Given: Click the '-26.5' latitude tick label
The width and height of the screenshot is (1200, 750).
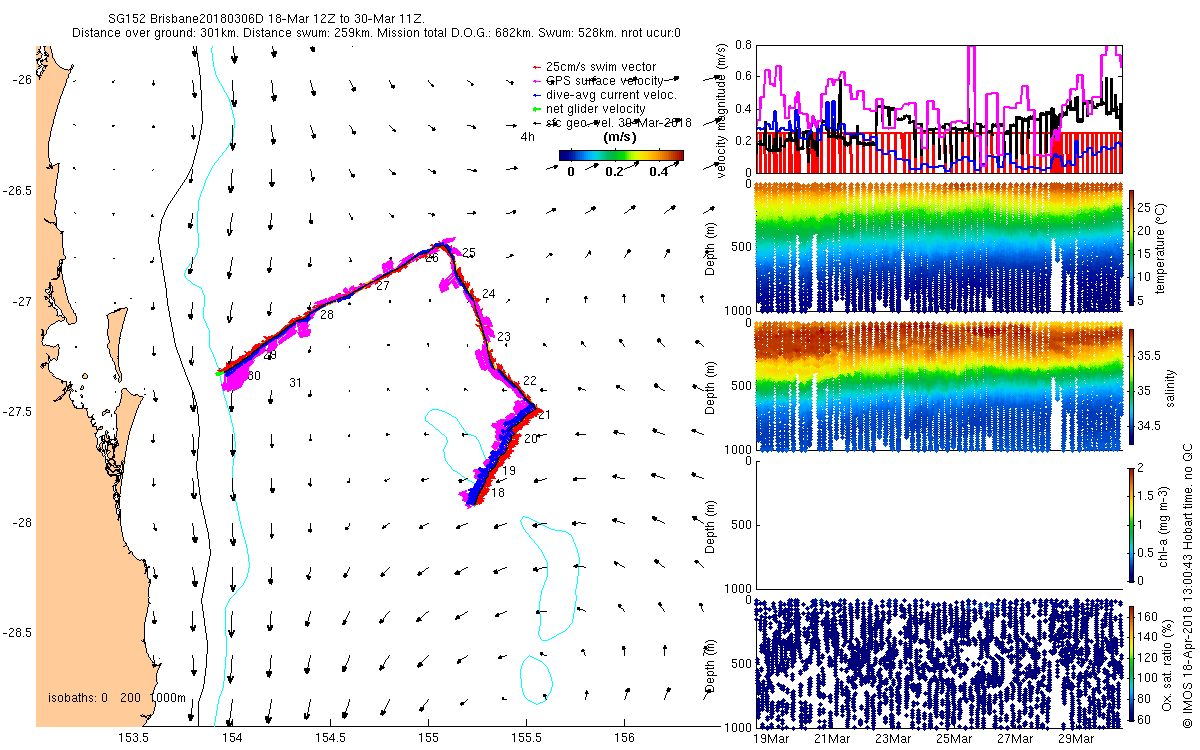Looking at the screenshot, I should point(16,191).
